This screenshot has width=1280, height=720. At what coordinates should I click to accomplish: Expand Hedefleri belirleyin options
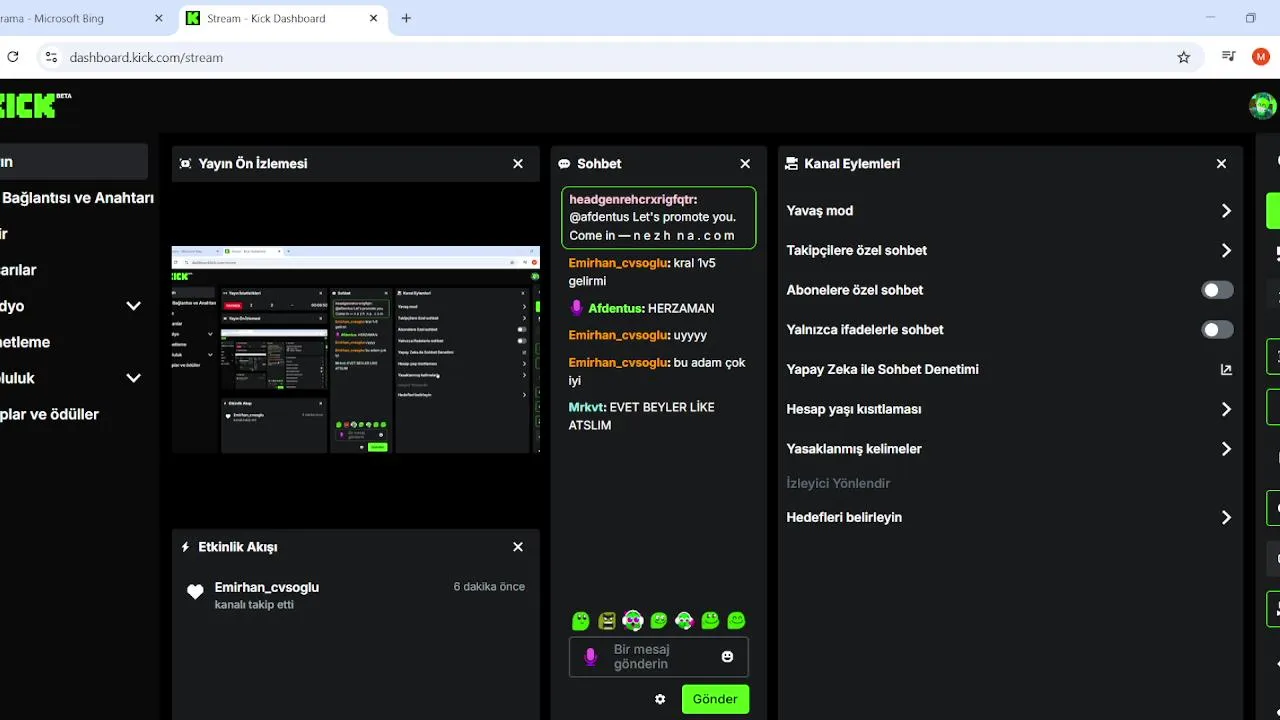tap(1226, 517)
